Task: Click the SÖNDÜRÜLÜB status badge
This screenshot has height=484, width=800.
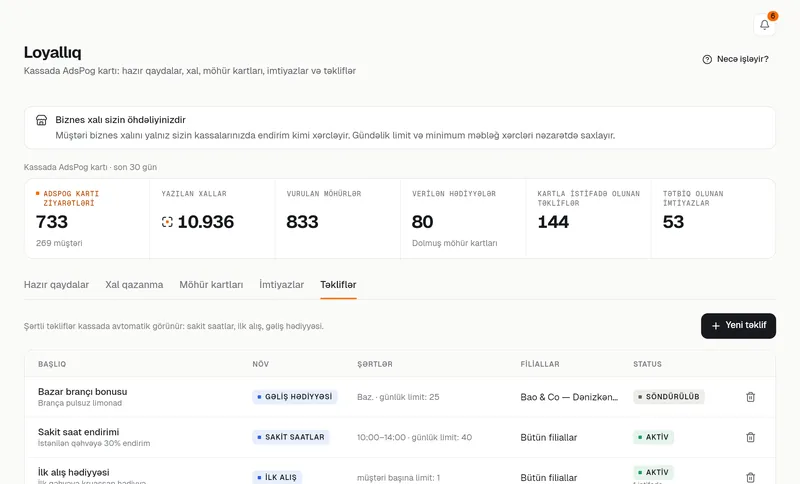Action: coord(668,397)
